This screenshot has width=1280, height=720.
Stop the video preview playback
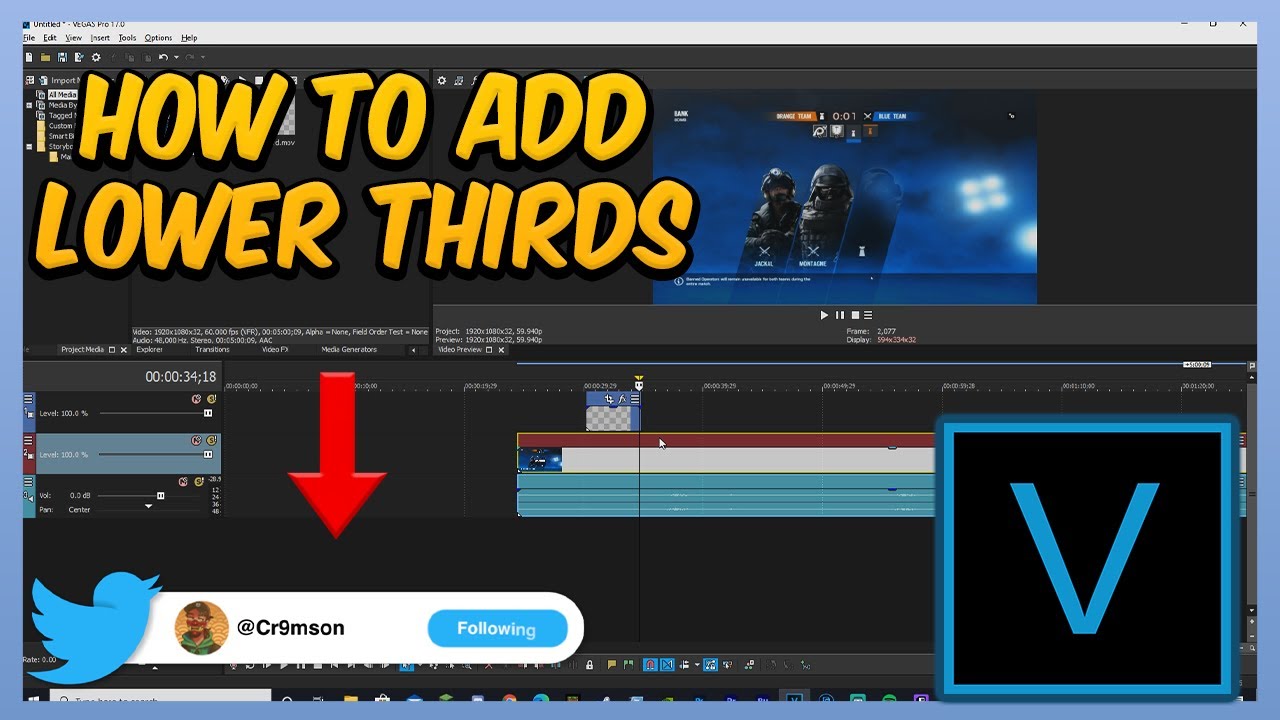click(855, 315)
